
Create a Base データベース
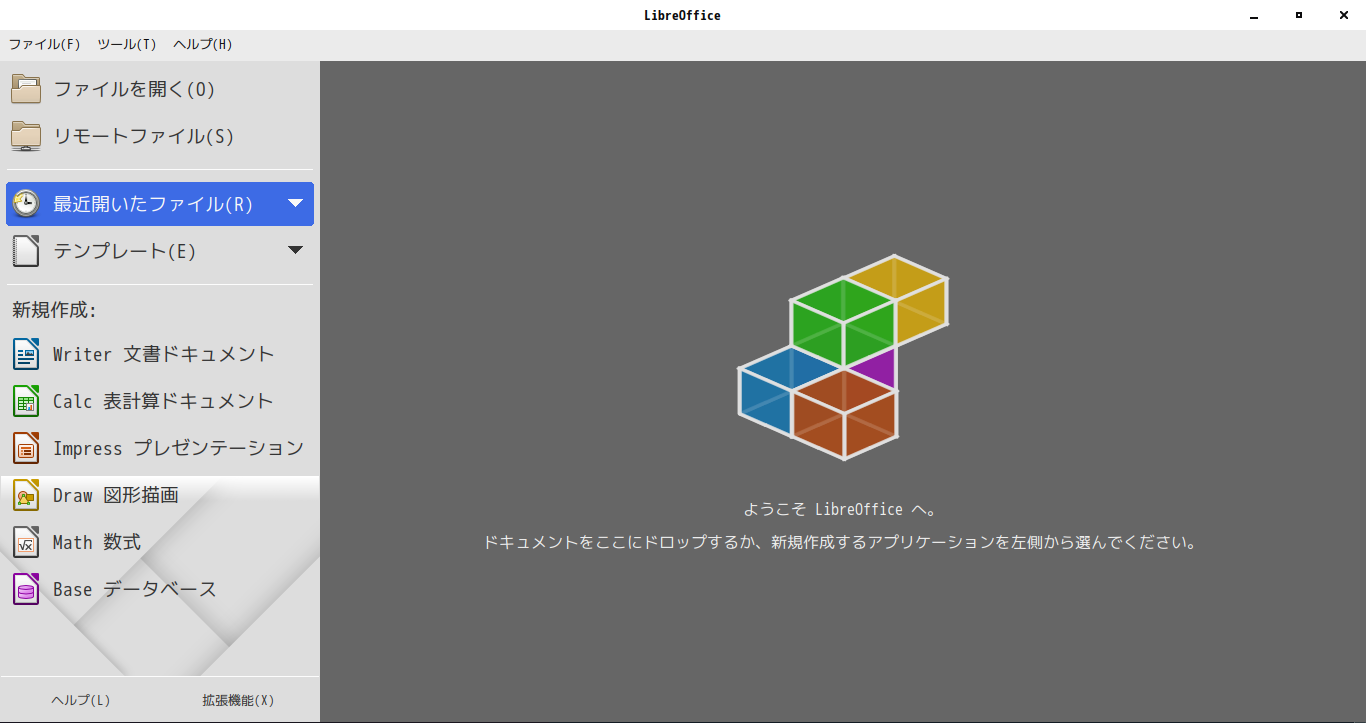point(160,589)
